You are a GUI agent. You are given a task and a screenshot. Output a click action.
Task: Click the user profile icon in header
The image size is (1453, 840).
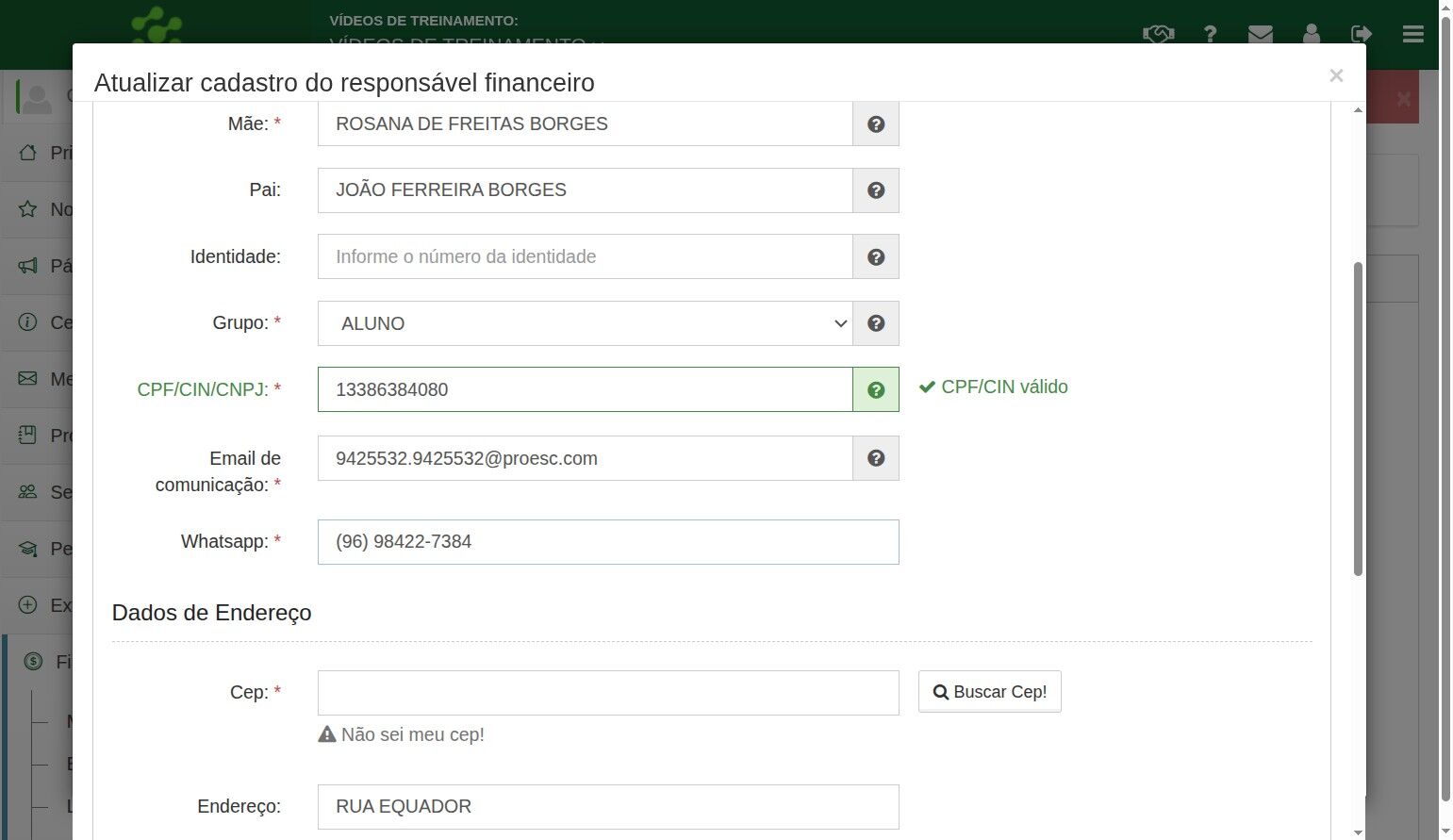pyautogui.click(x=1311, y=34)
